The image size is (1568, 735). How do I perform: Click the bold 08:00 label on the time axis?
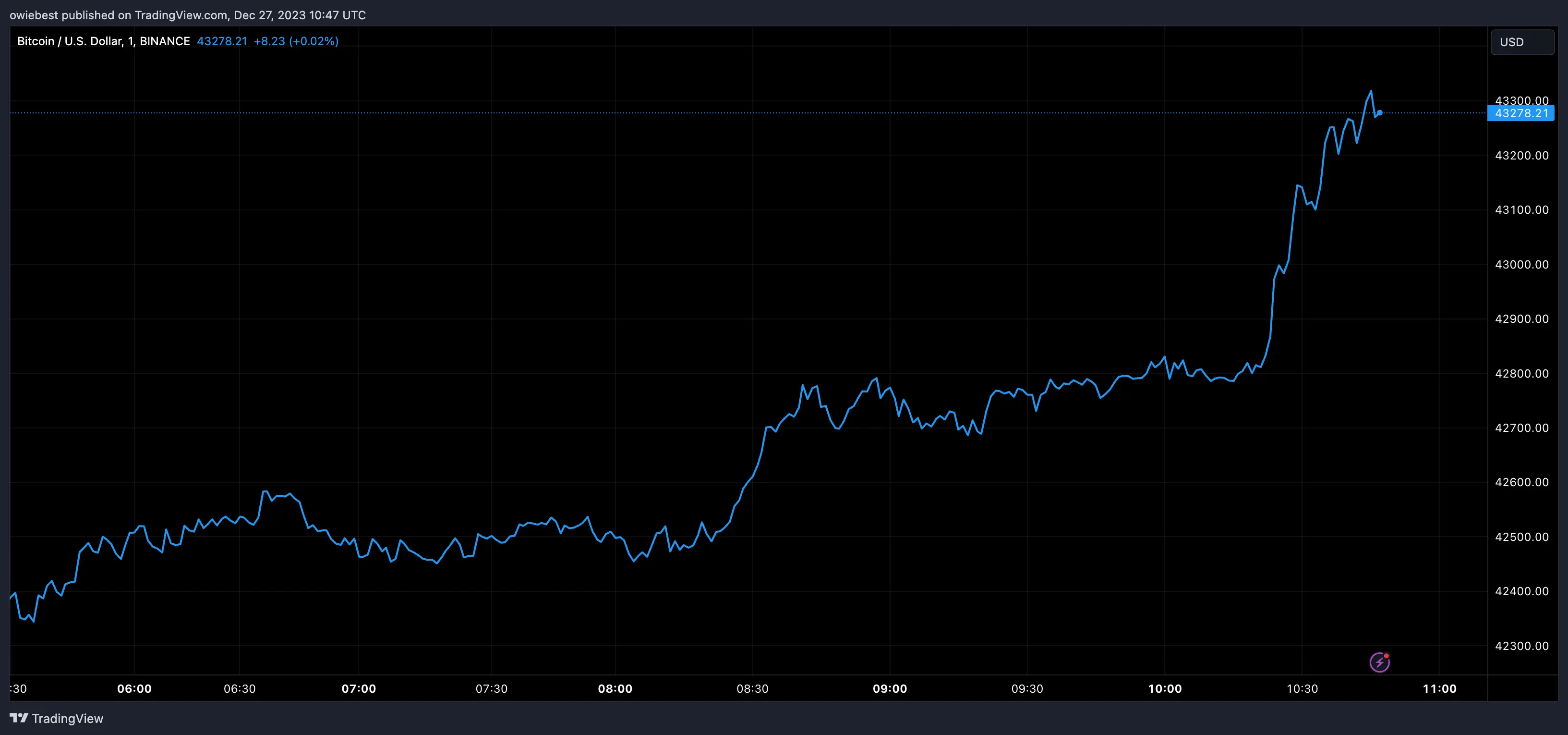pyautogui.click(x=616, y=689)
